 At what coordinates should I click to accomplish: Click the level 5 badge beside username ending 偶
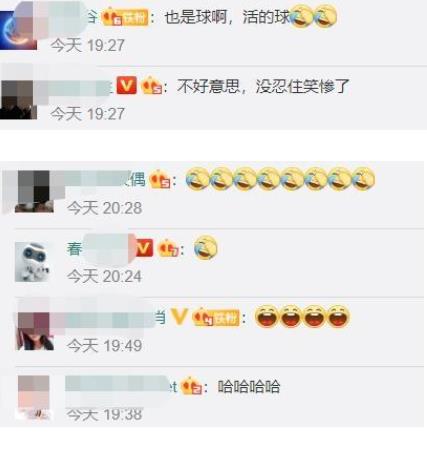(160, 180)
